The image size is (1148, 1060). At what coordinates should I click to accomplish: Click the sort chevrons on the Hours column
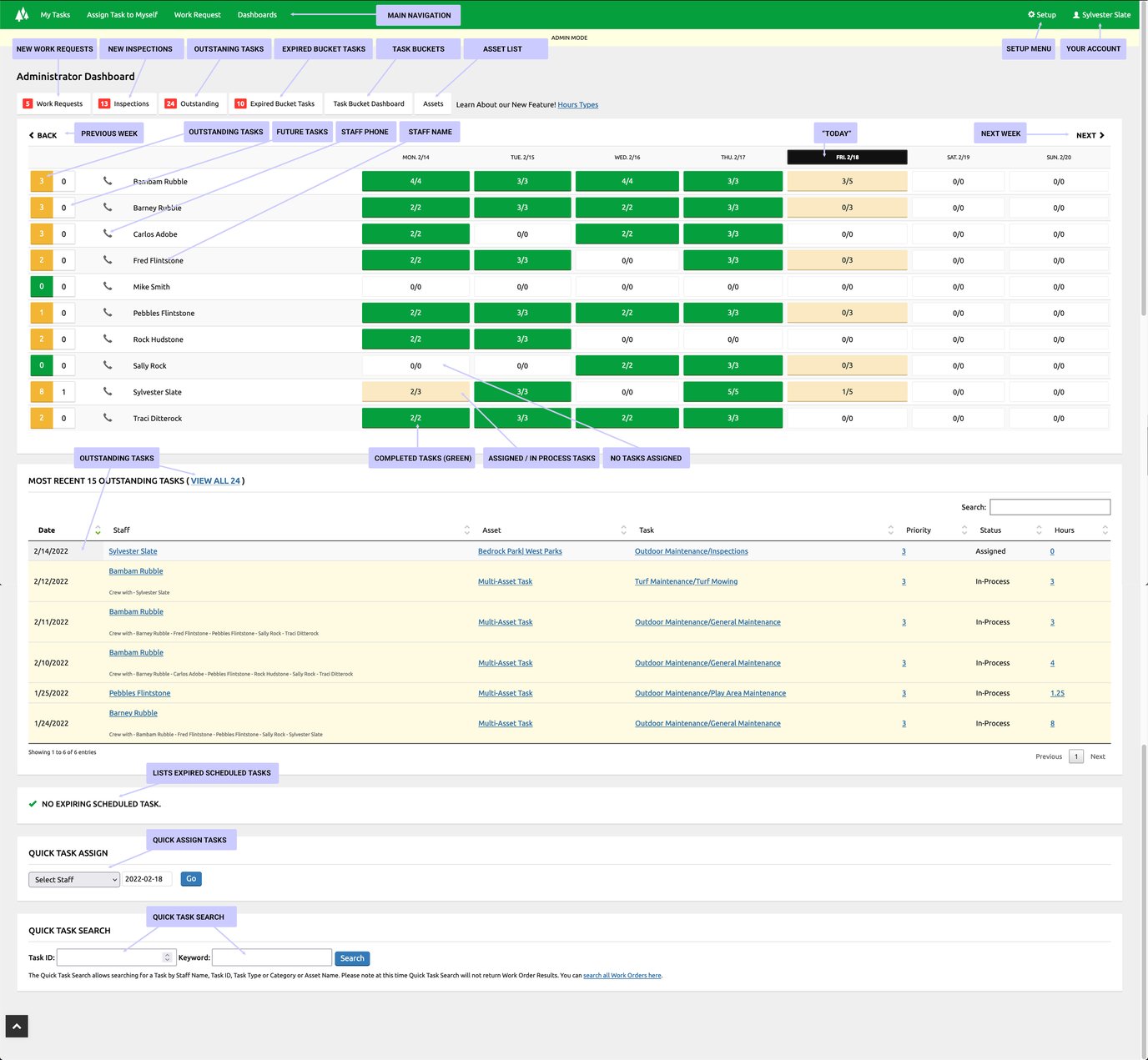tap(1105, 530)
